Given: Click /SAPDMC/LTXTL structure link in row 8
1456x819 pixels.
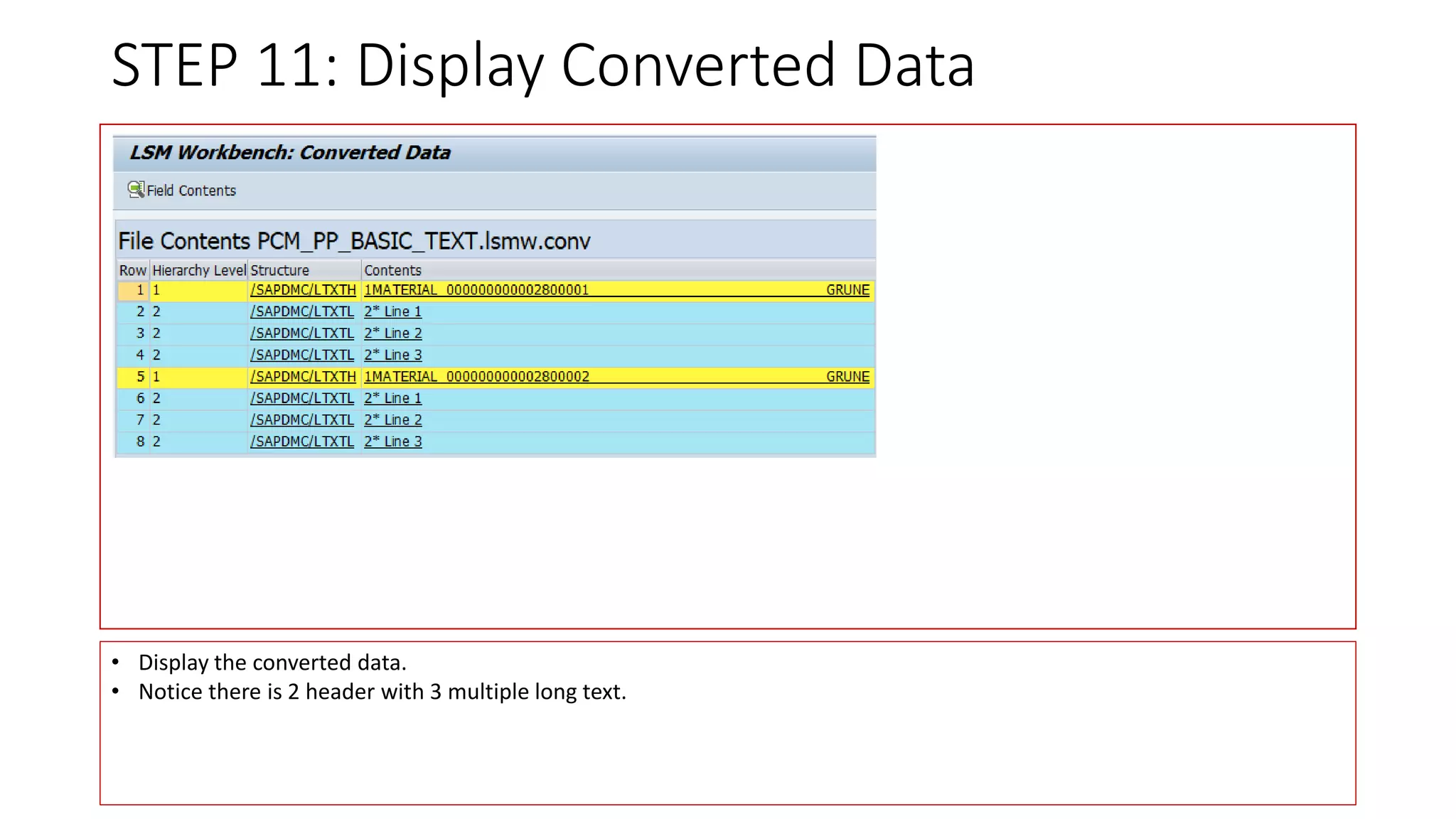Looking at the screenshot, I should click(x=301, y=441).
